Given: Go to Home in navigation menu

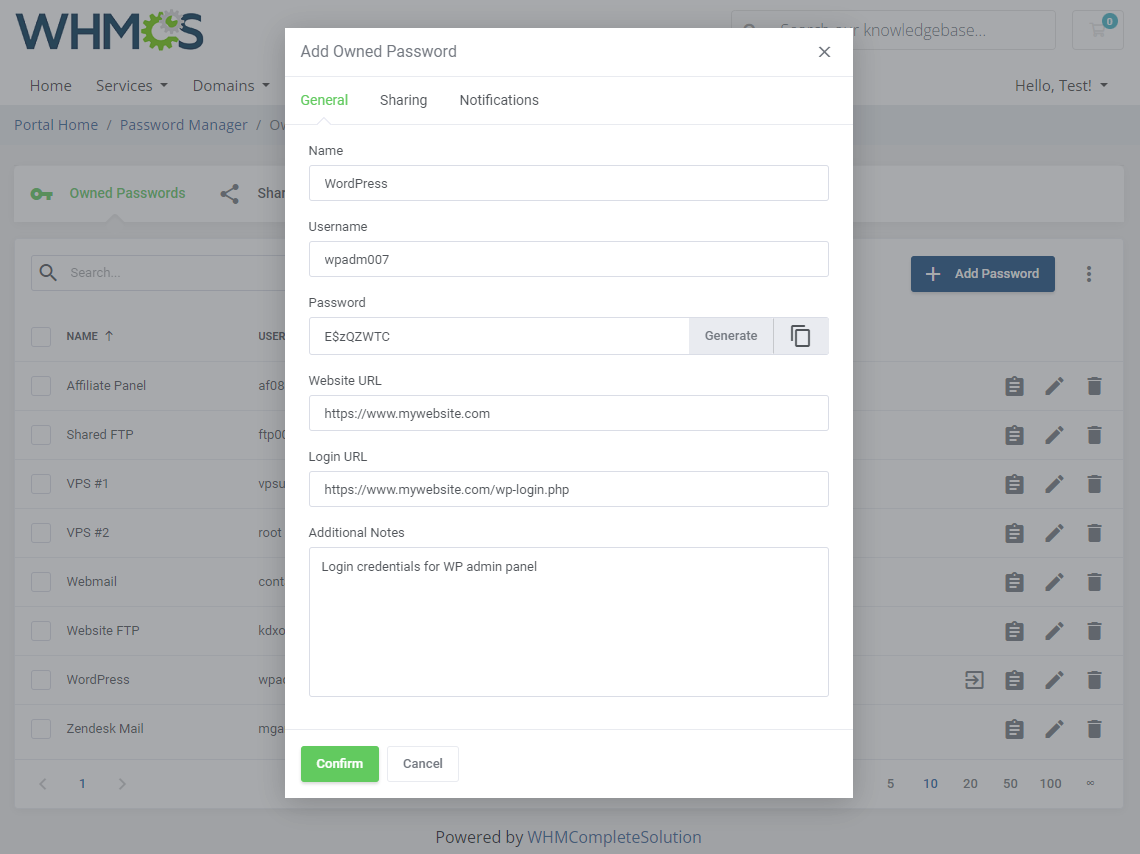Looking at the screenshot, I should (x=50, y=86).
